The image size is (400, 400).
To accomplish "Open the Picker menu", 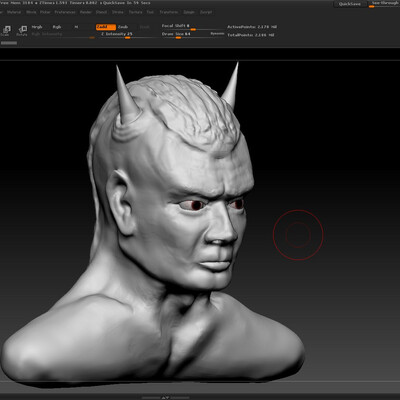I will click(45, 12).
